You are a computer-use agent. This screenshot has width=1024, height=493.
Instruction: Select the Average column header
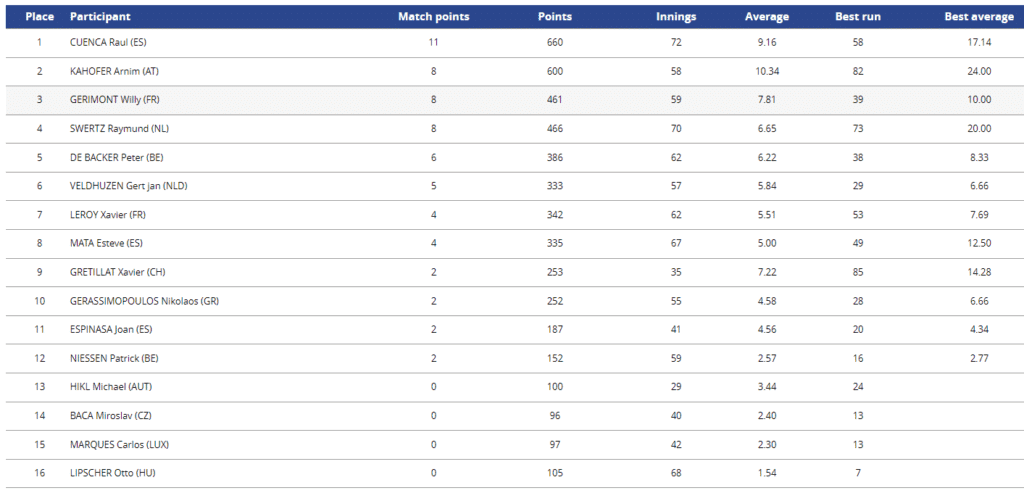click(x=767, y=17)
